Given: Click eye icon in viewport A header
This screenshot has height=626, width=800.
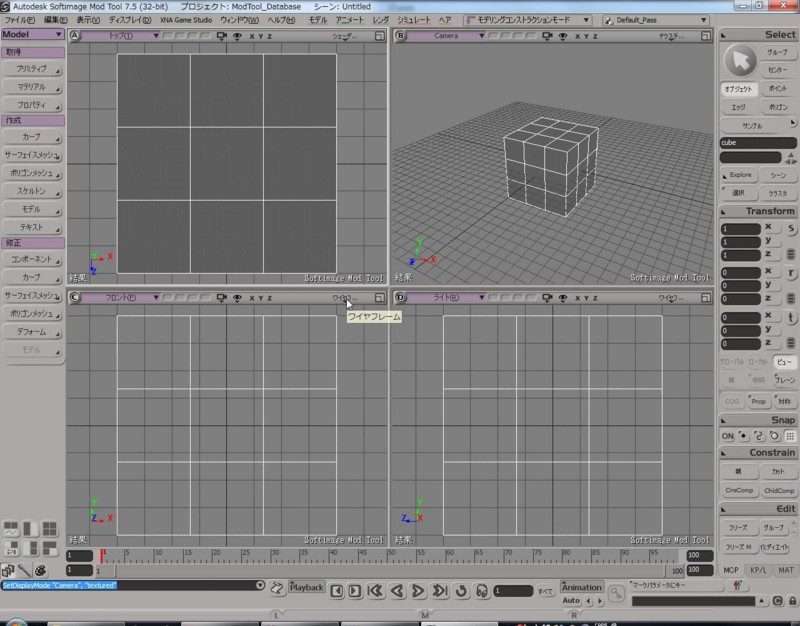Looking at the screenshot, I should pyautogui.click(x=237, y=36).
